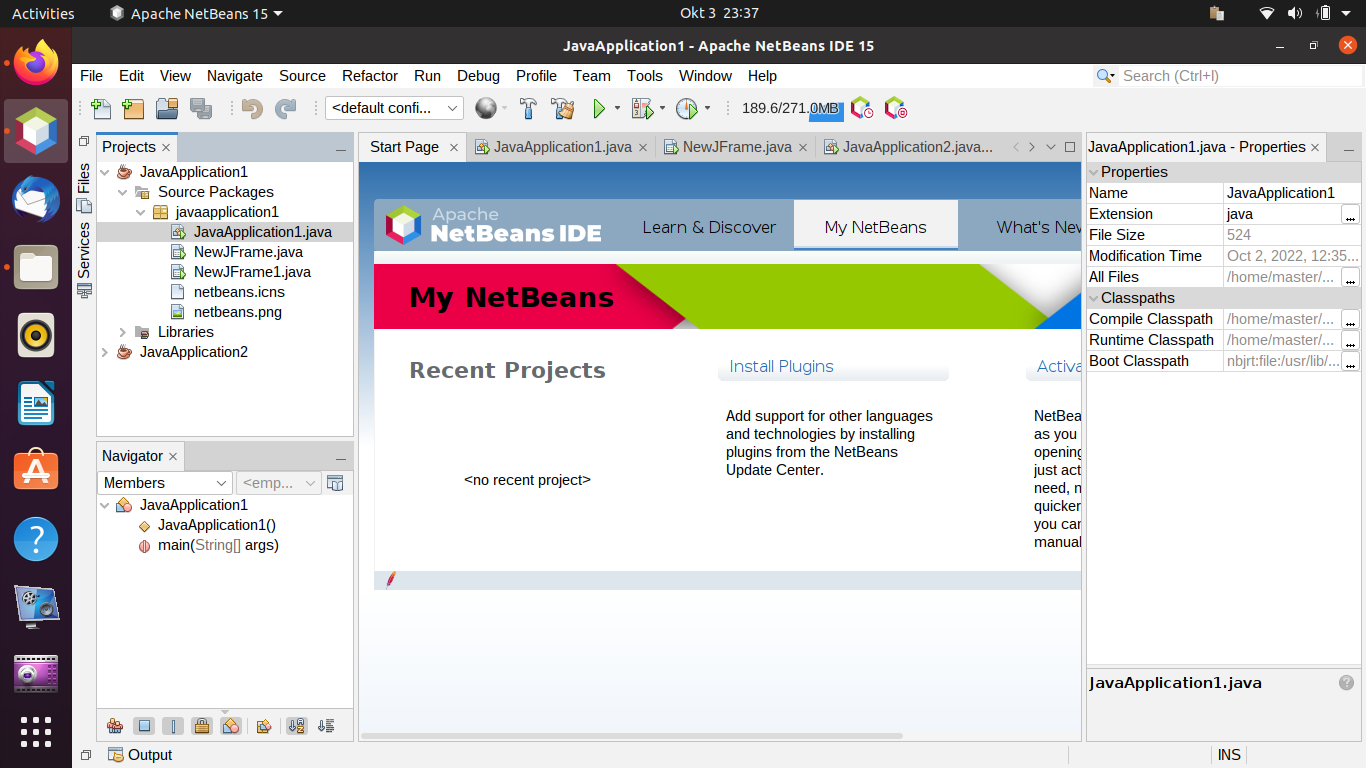1366x768 pixels.
Task: Close the Start Page tab
Action: 453,147
